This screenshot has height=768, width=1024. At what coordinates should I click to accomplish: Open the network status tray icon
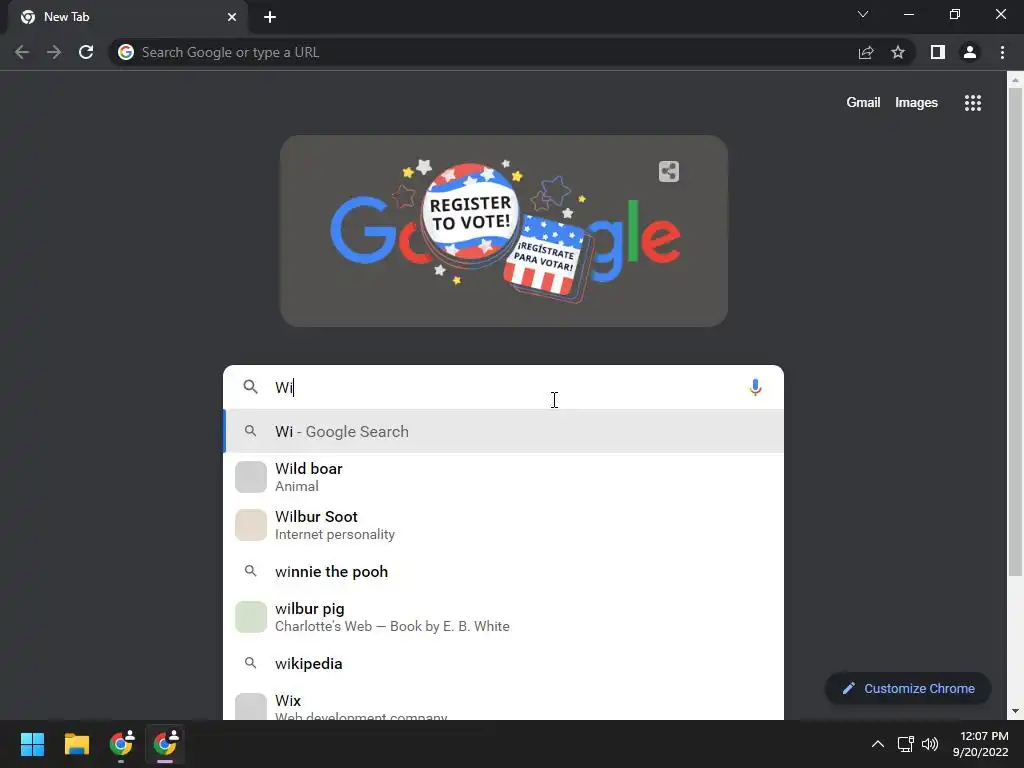[905, 744]
